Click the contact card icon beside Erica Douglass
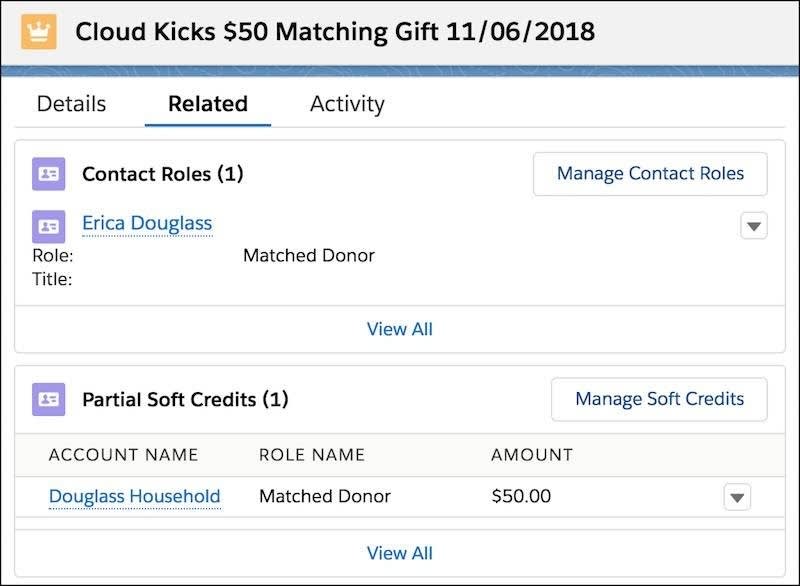 pyautogui.click(x=49, y=222)
